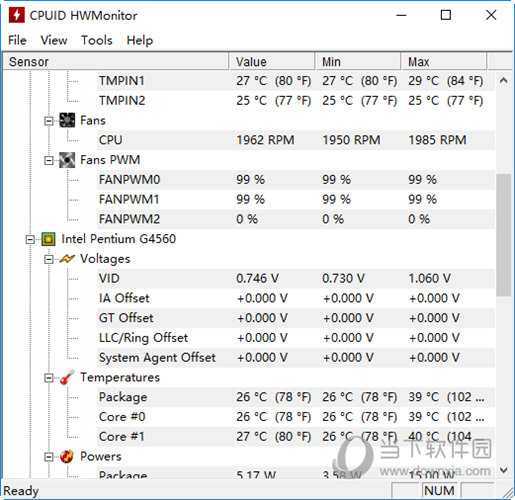515x500 pixels.
Task: Select the System Agent Offset row
Action: [x=296, y=357]
